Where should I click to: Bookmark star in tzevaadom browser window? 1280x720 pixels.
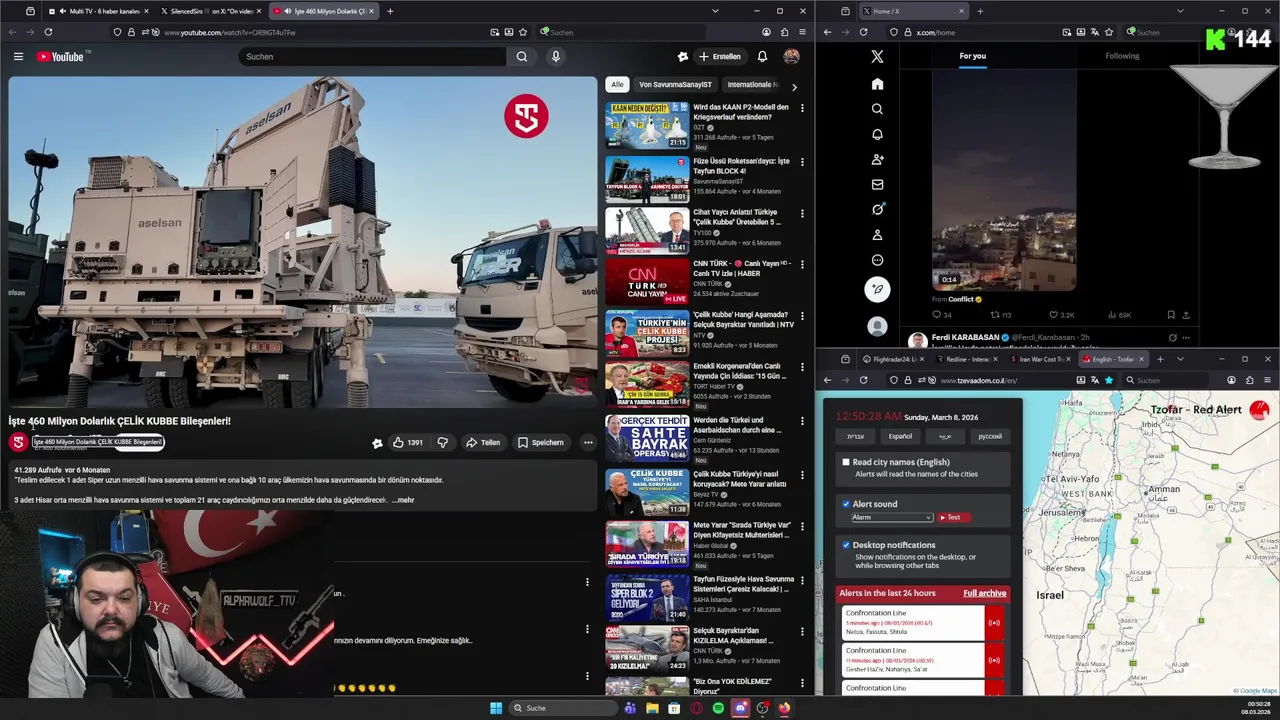(1108, 380)
